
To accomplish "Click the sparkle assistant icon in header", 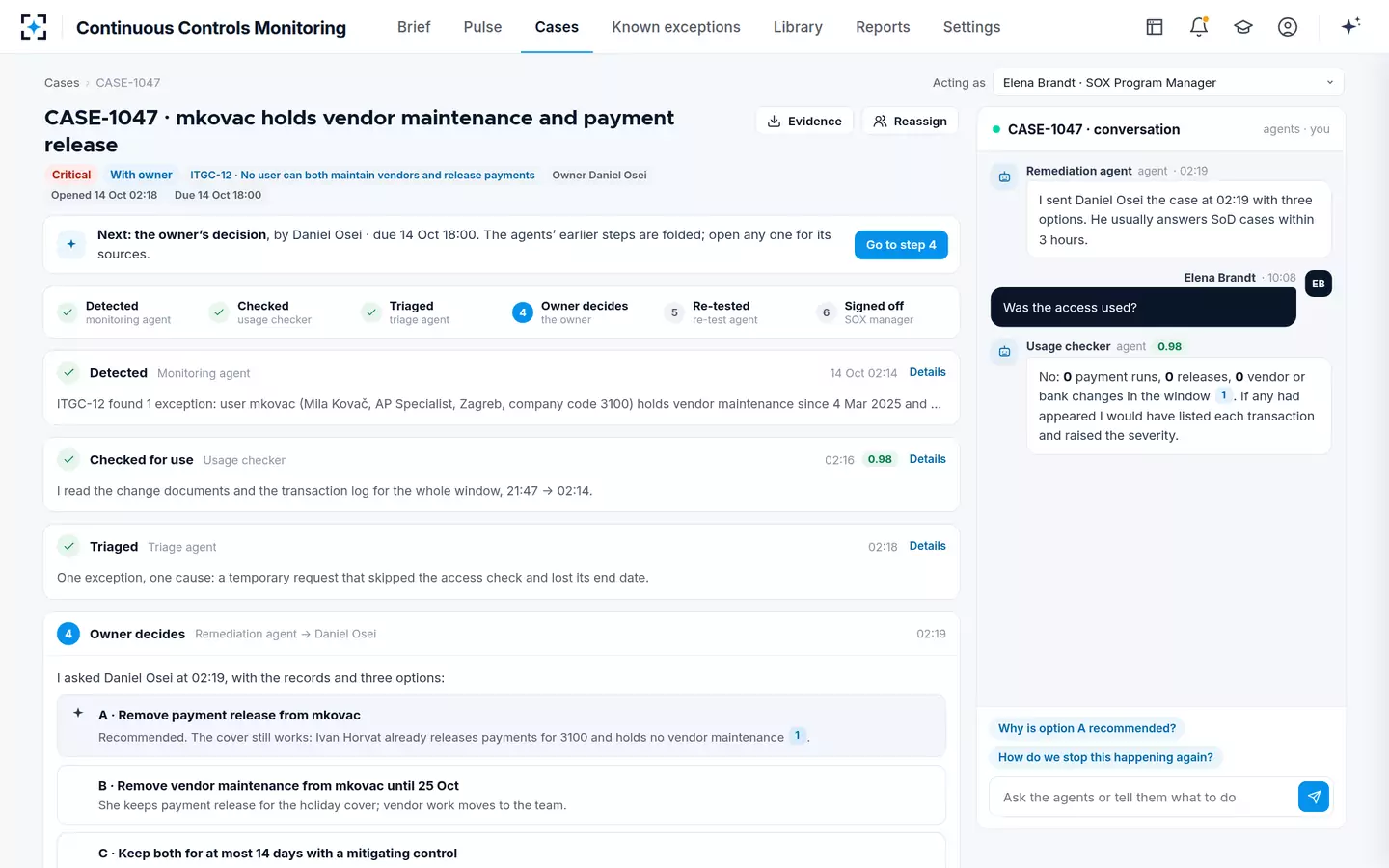I will 1350,26.
